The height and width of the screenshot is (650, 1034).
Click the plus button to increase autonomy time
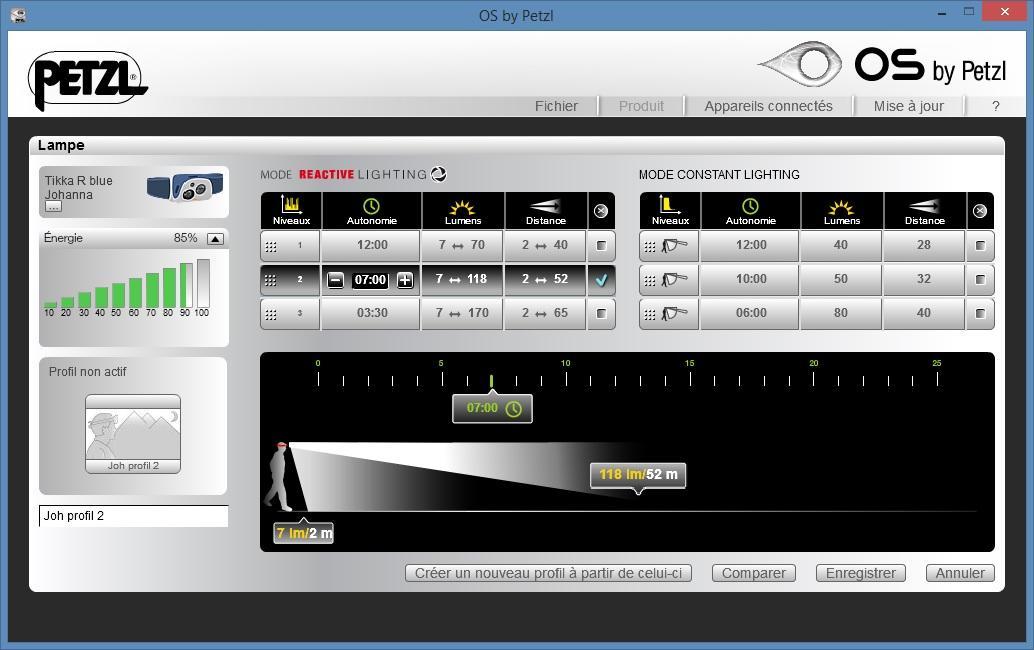coord(404,280)
